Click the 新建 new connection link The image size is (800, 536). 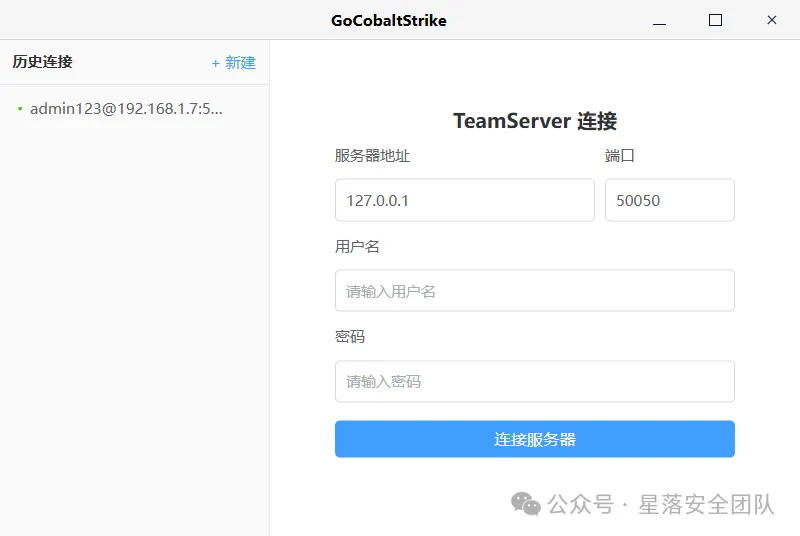click(234, 63)
